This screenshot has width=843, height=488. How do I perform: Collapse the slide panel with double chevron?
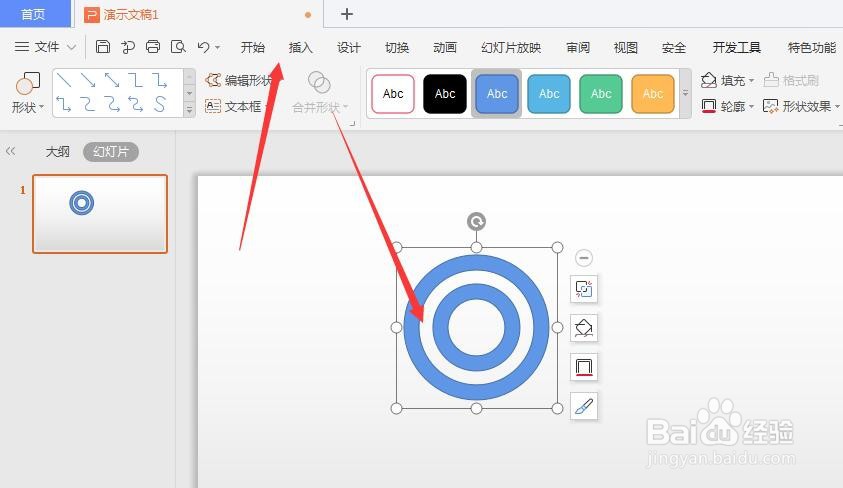[x=11, y=152]
